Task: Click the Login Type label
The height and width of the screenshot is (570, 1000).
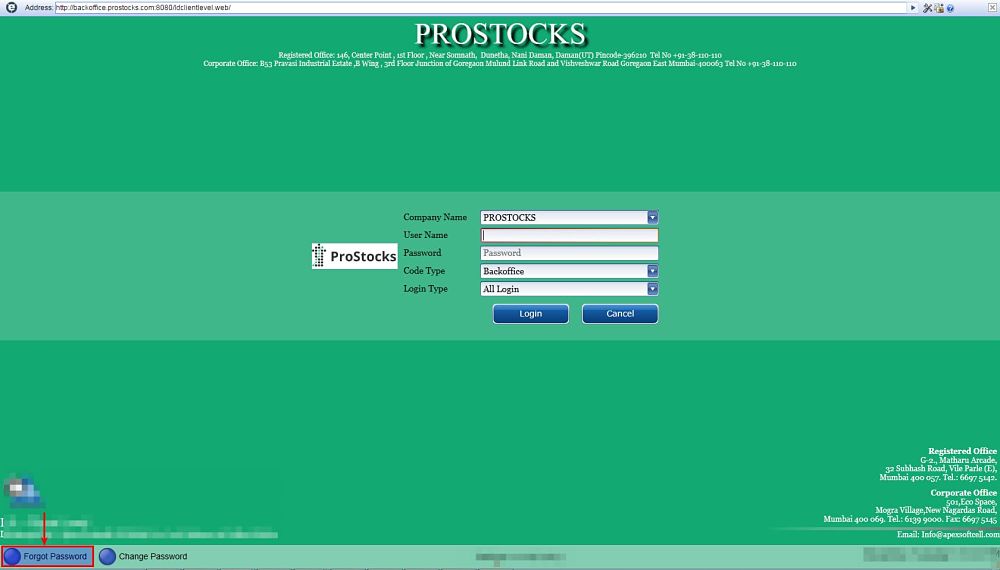Action: point(425,289)
